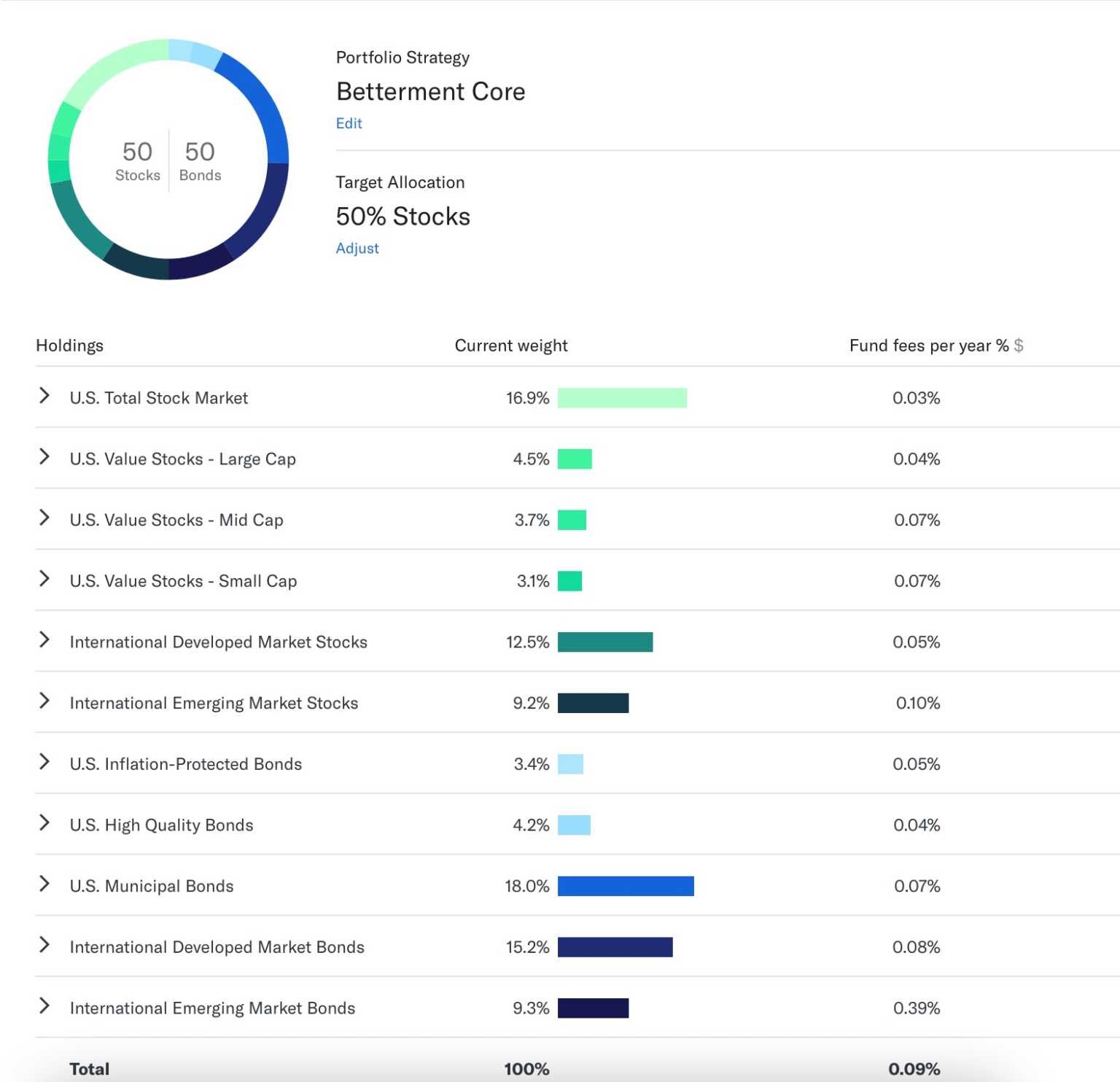Click the 18.0% current weight value
Screen dimensions: 1120x1082
pyautogui.click(x=526, y=886)
